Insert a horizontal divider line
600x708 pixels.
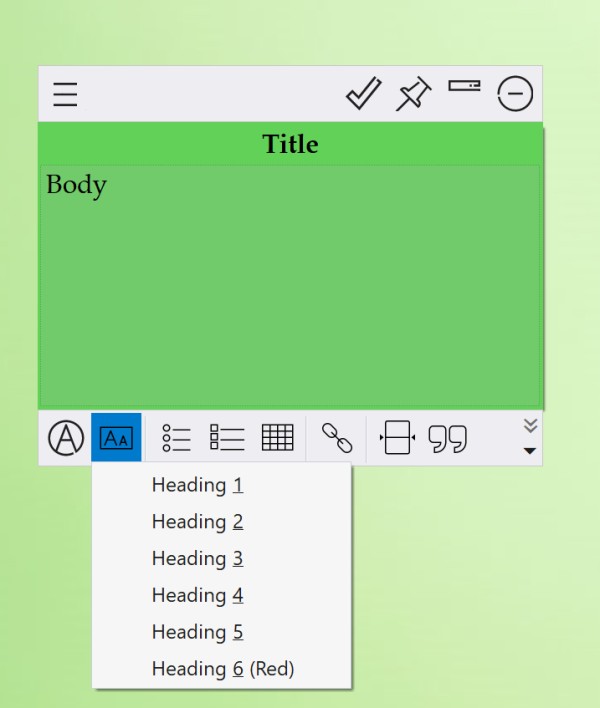click(397, 438)
